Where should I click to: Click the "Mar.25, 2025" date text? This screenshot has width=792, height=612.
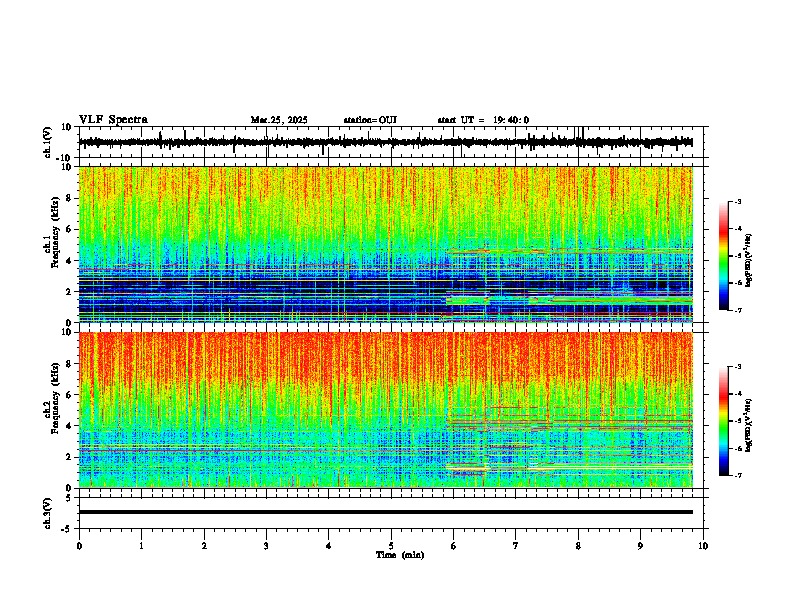(279, 120)
